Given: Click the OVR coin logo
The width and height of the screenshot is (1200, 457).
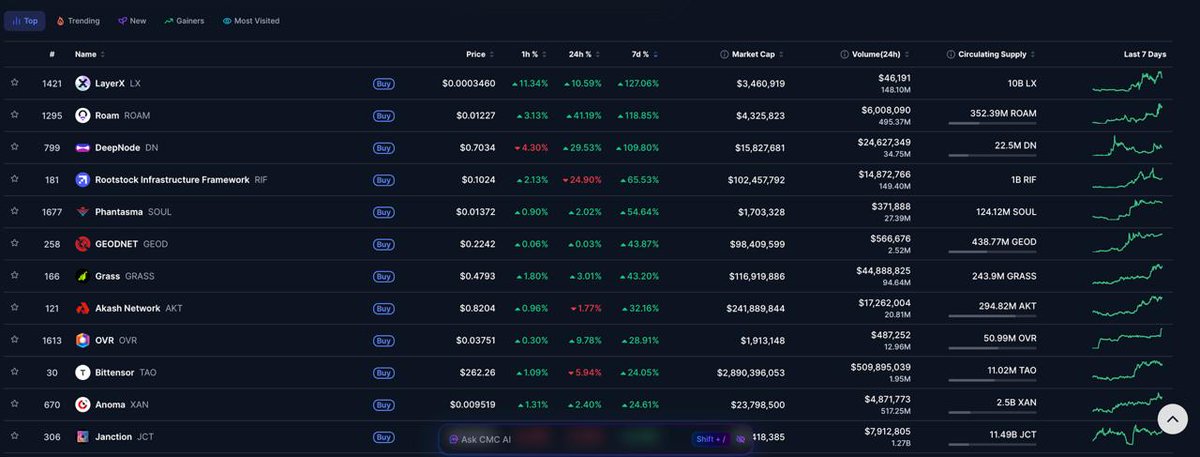Looking at the screenshot, I should (83, 339).
